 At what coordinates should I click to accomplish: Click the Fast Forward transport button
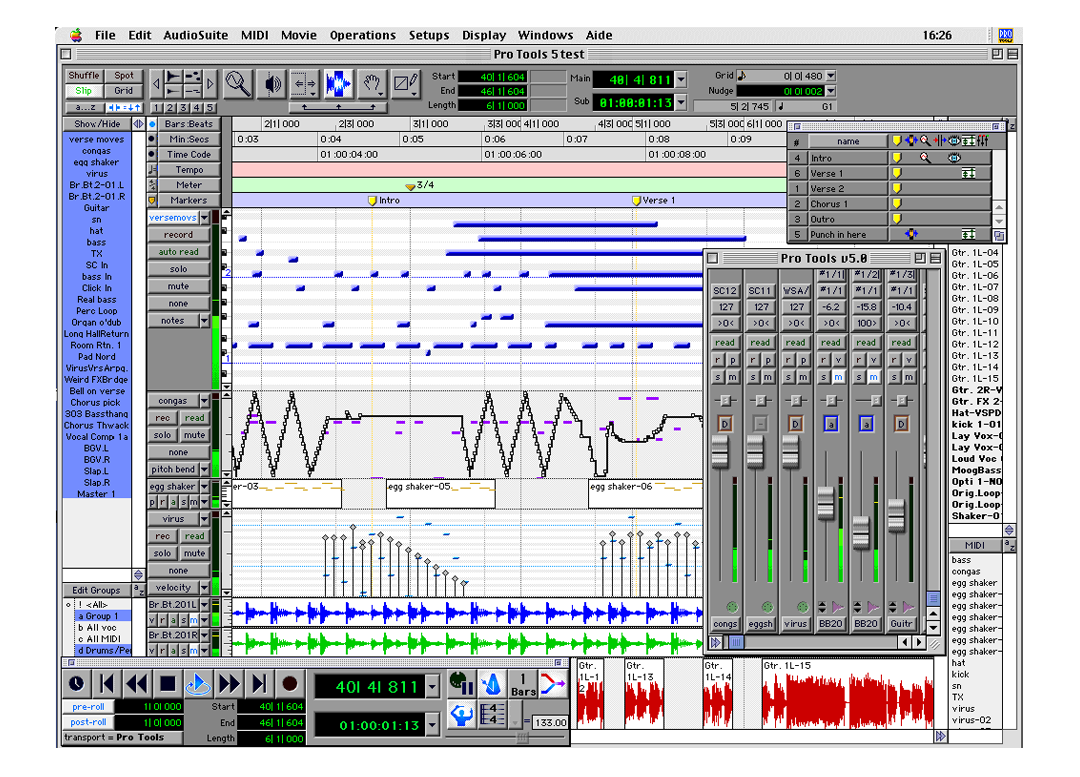pyautogui.click(x=229, y=684)
